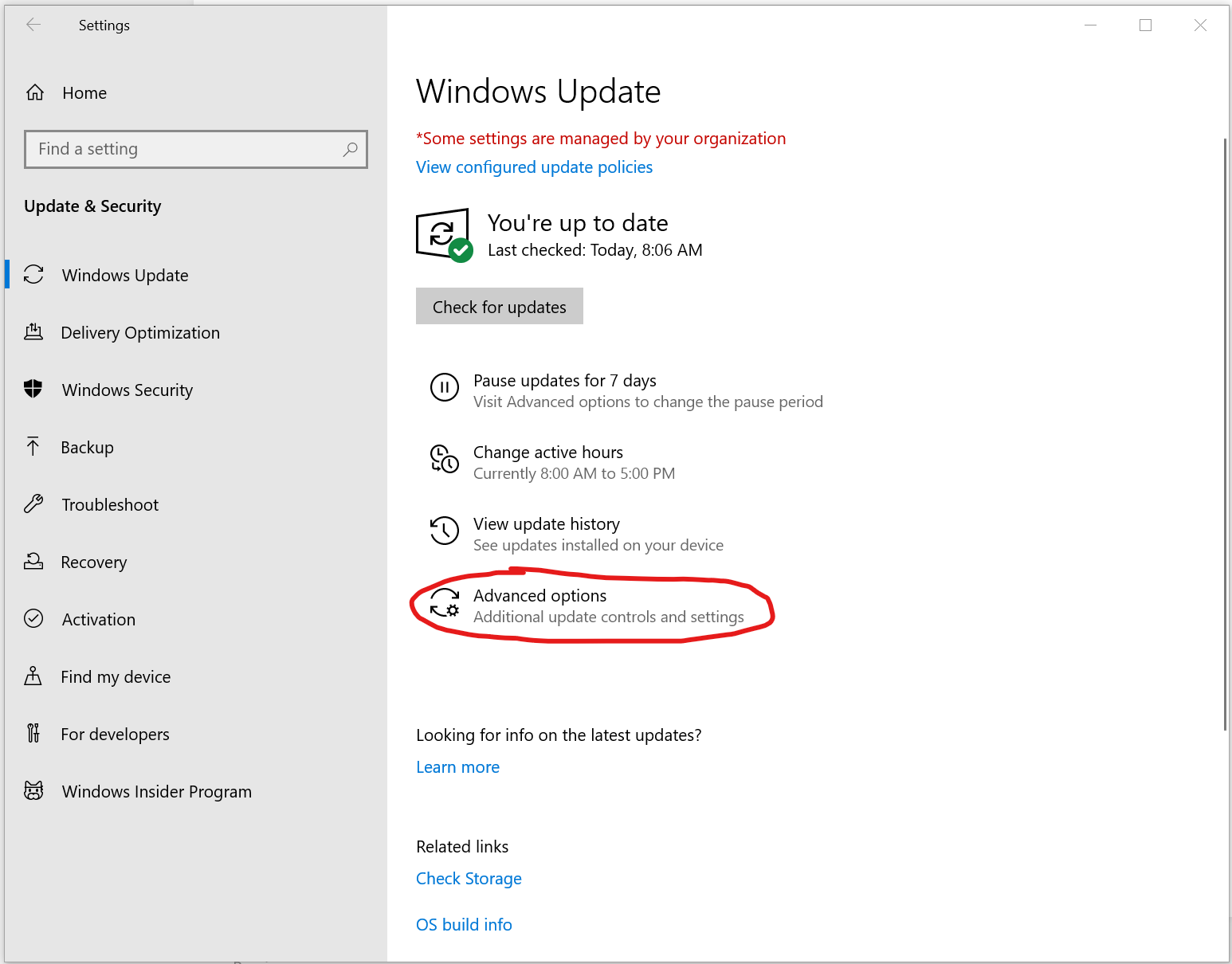View configured update policies link
Screen dimensions: 1232x964
(x=534, y=167)
